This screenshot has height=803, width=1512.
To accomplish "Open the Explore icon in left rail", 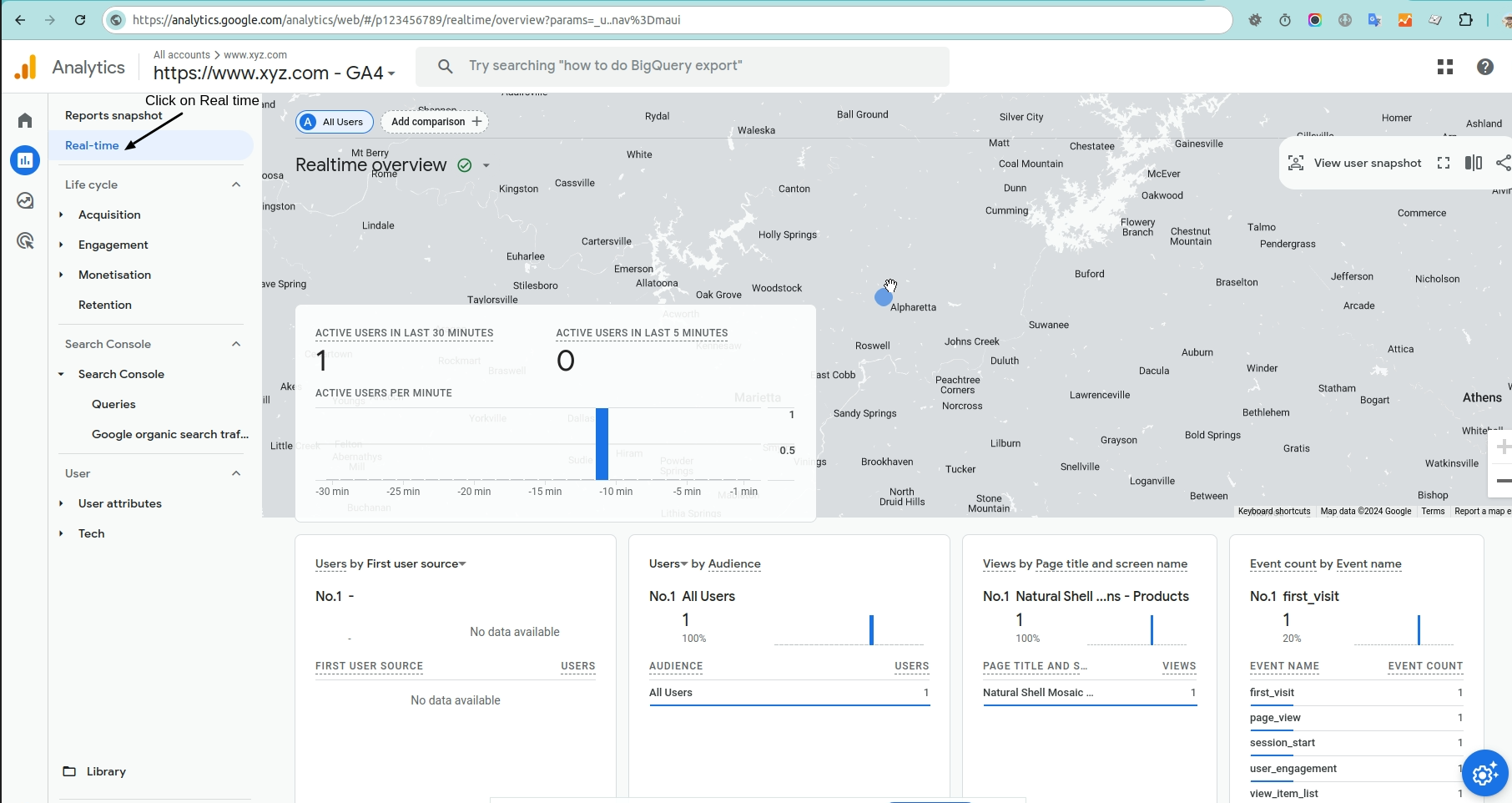I will point(25,200).
